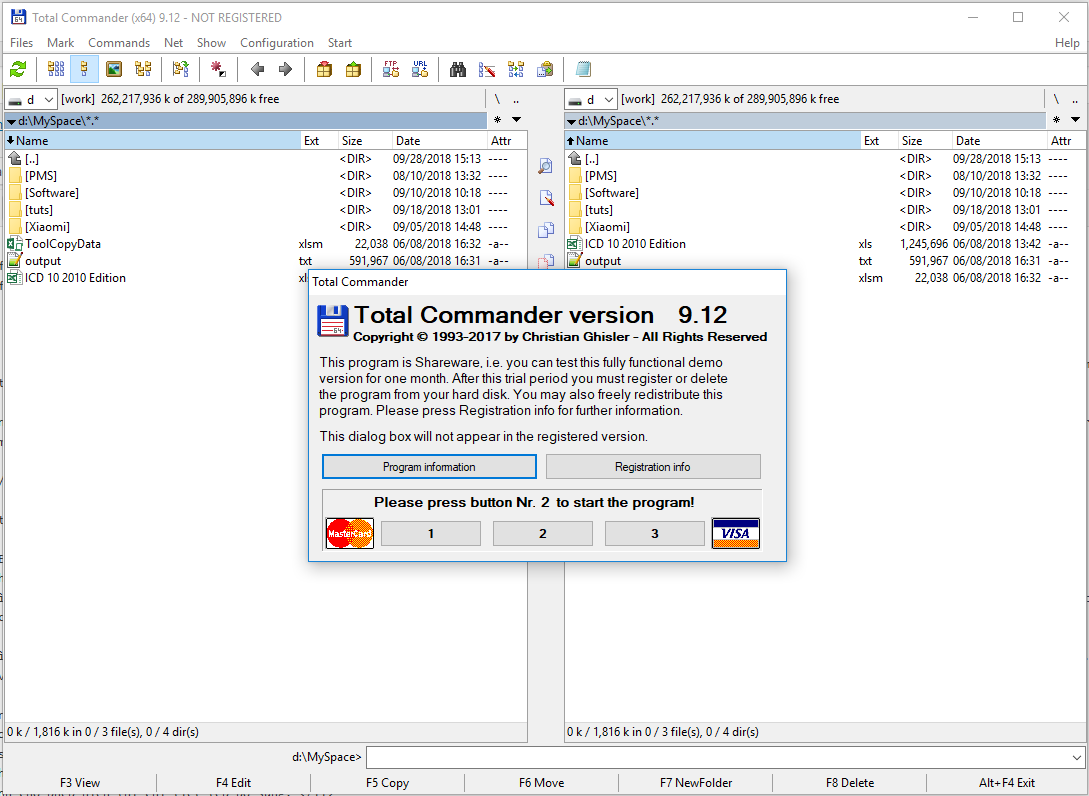Image resolution: width=1089 pixels, height=796 pixels.
Task: Click the Program information button
Action: (429, 467)
